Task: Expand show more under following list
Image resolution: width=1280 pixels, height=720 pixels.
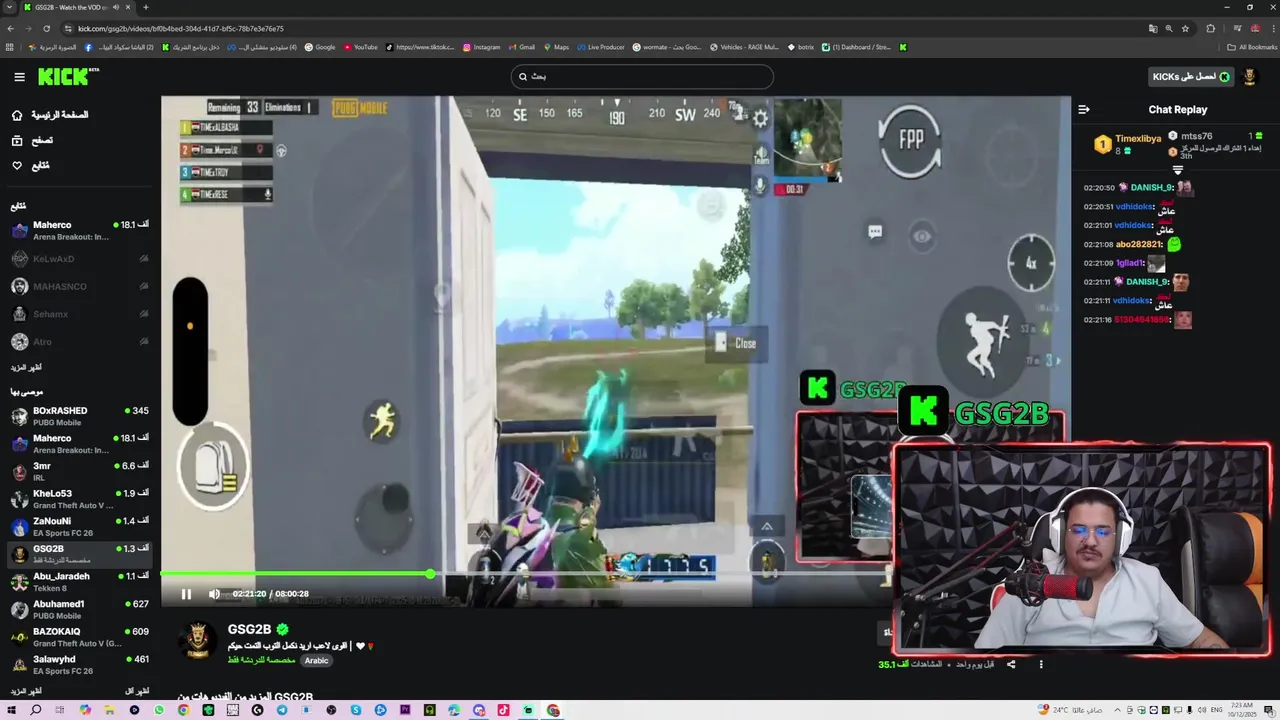Action: tap(27, 368)
